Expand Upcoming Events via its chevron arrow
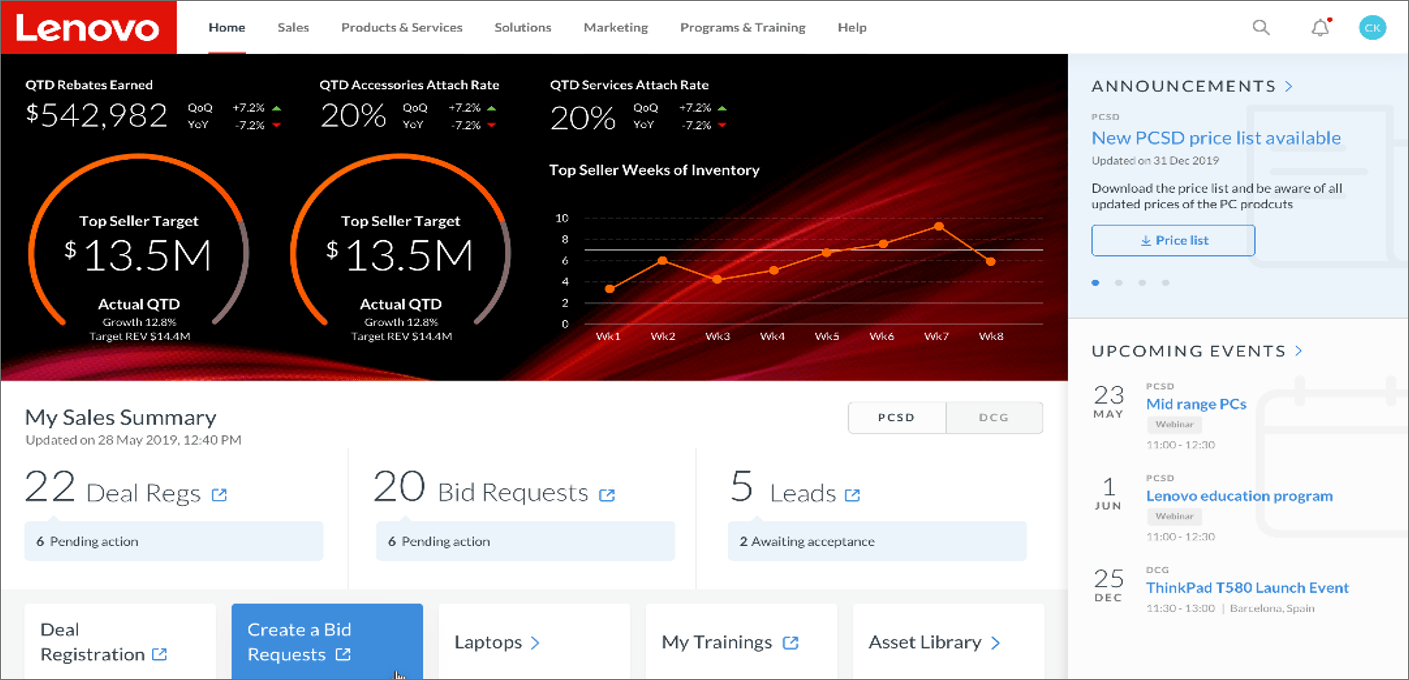Screen dimensions: 1409x680 tap(1299, 351)
